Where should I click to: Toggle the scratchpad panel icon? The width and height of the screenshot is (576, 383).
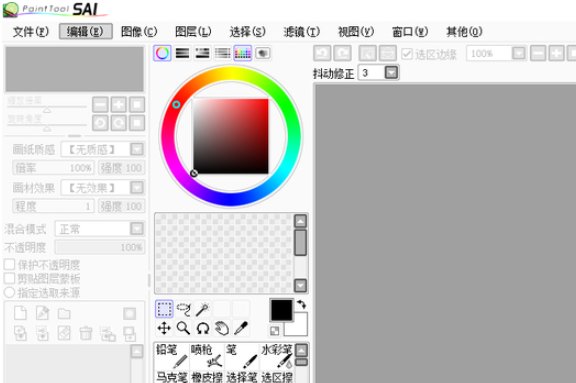tap(263, 53)
